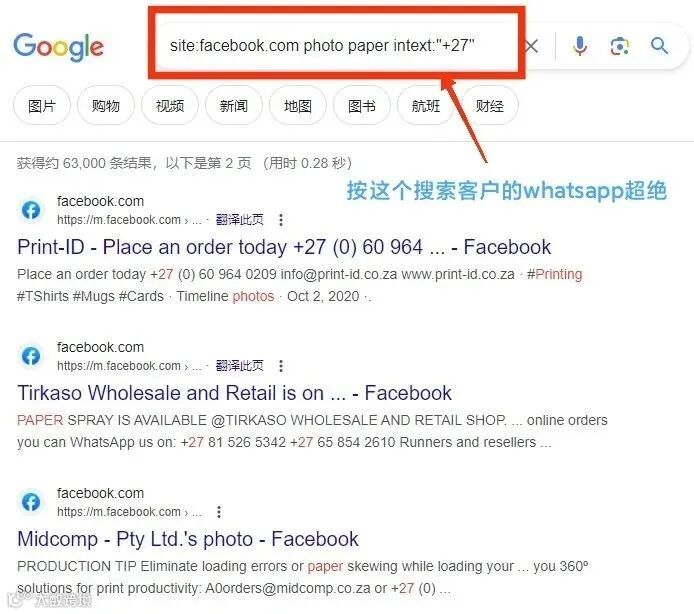
Task: Click the magnifying glass search button
Action: point(659,46)
